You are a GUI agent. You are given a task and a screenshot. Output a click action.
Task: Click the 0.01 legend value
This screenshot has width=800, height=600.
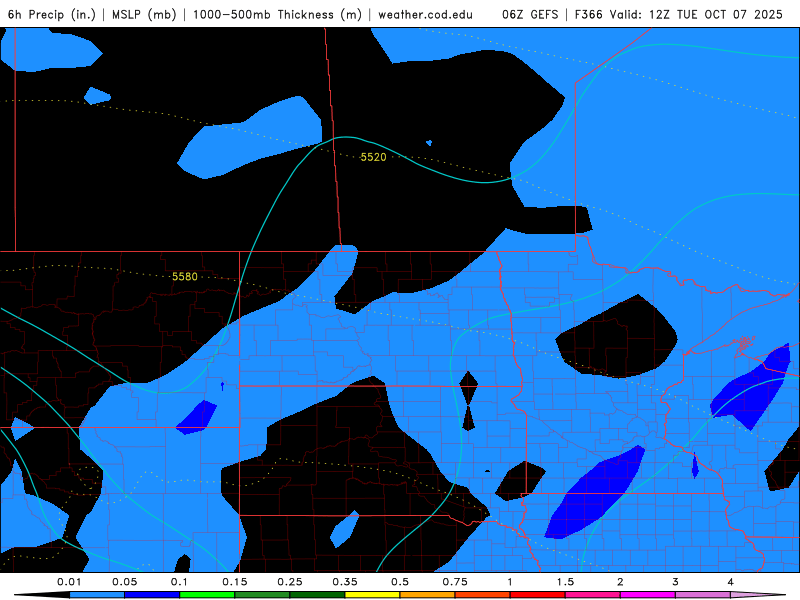coord(69,582)
